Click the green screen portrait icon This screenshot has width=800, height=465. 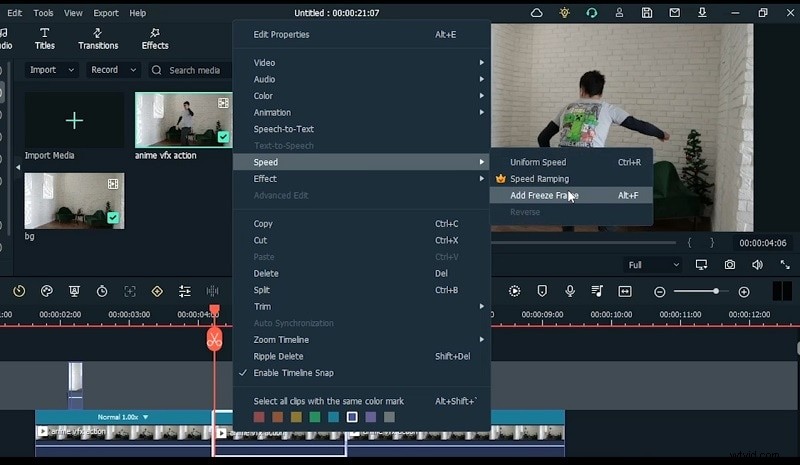74,291
